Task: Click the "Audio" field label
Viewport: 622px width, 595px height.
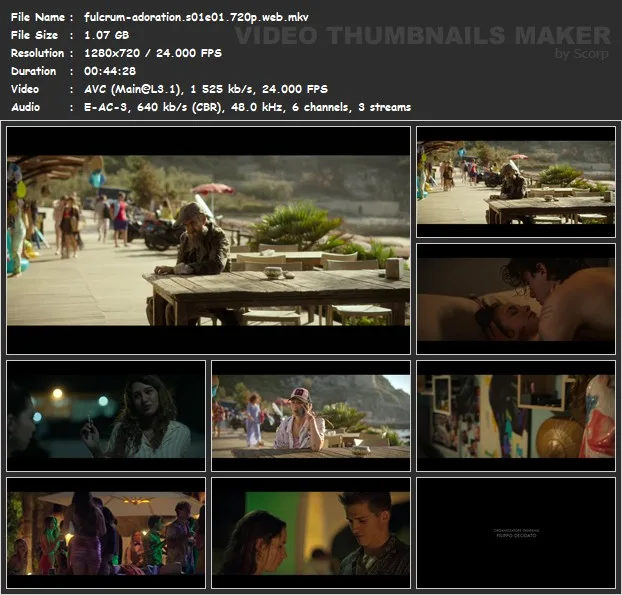Action: click(27, 107)
